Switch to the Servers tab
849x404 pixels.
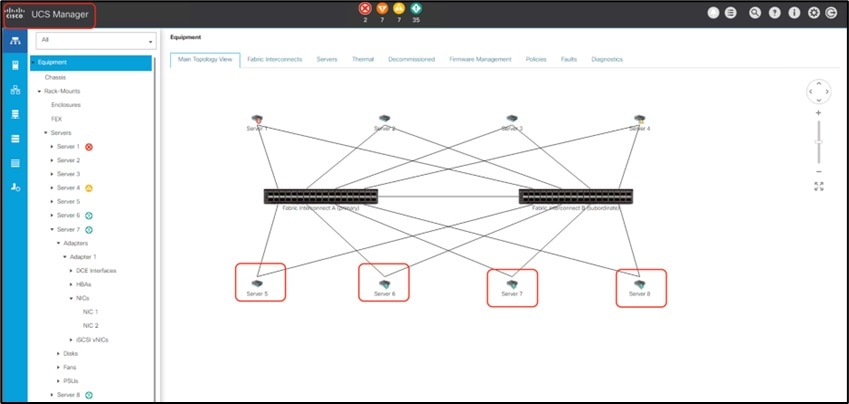click(327, 60)
